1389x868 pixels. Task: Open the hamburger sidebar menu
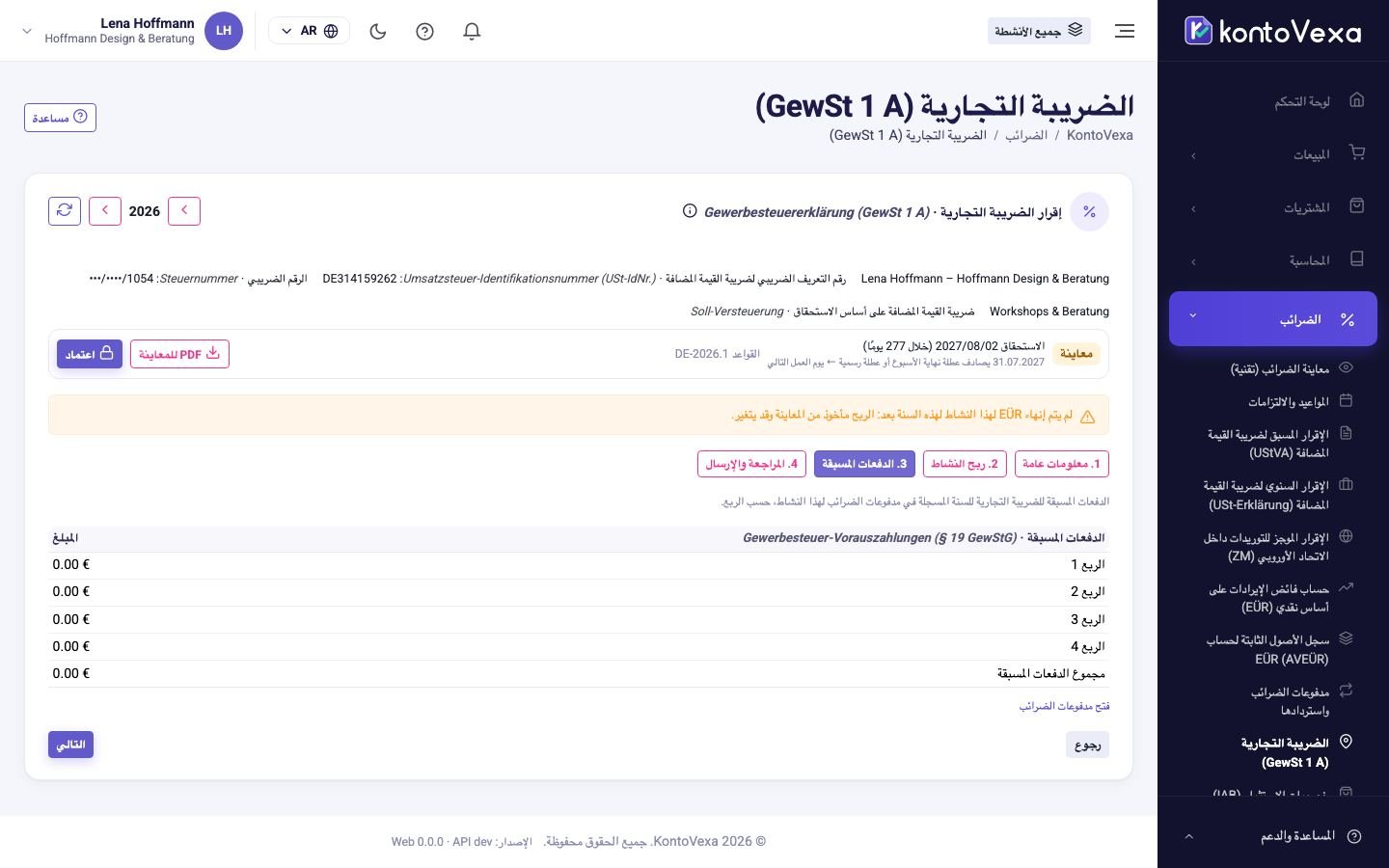coord(1125,31)
